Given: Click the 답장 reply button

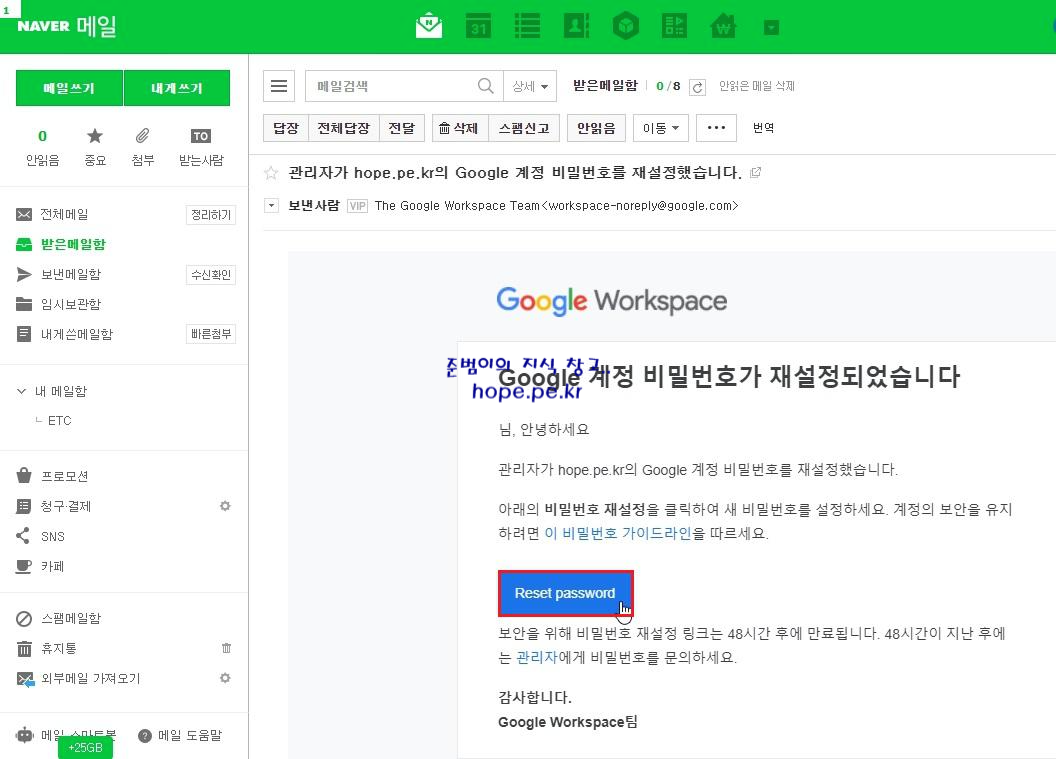Looking at the screenshot, I should [286, 128].
